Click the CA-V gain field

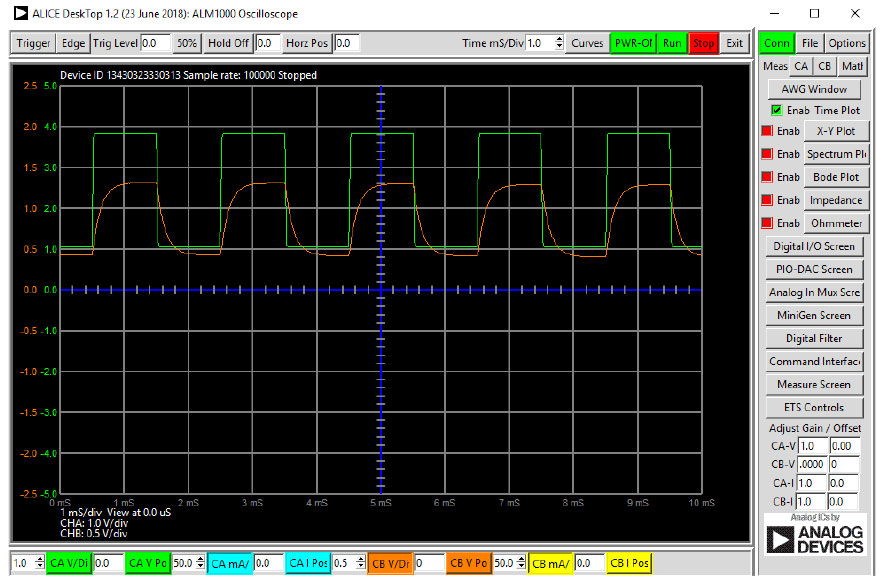pyautogui.click(x=813, y=446)
